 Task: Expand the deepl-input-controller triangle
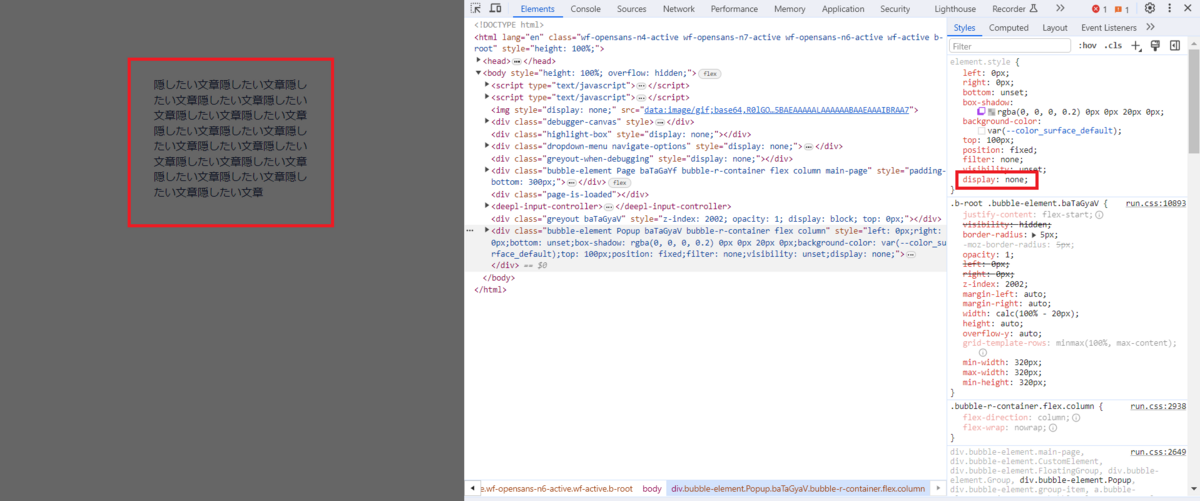click(x=487, y=206)
